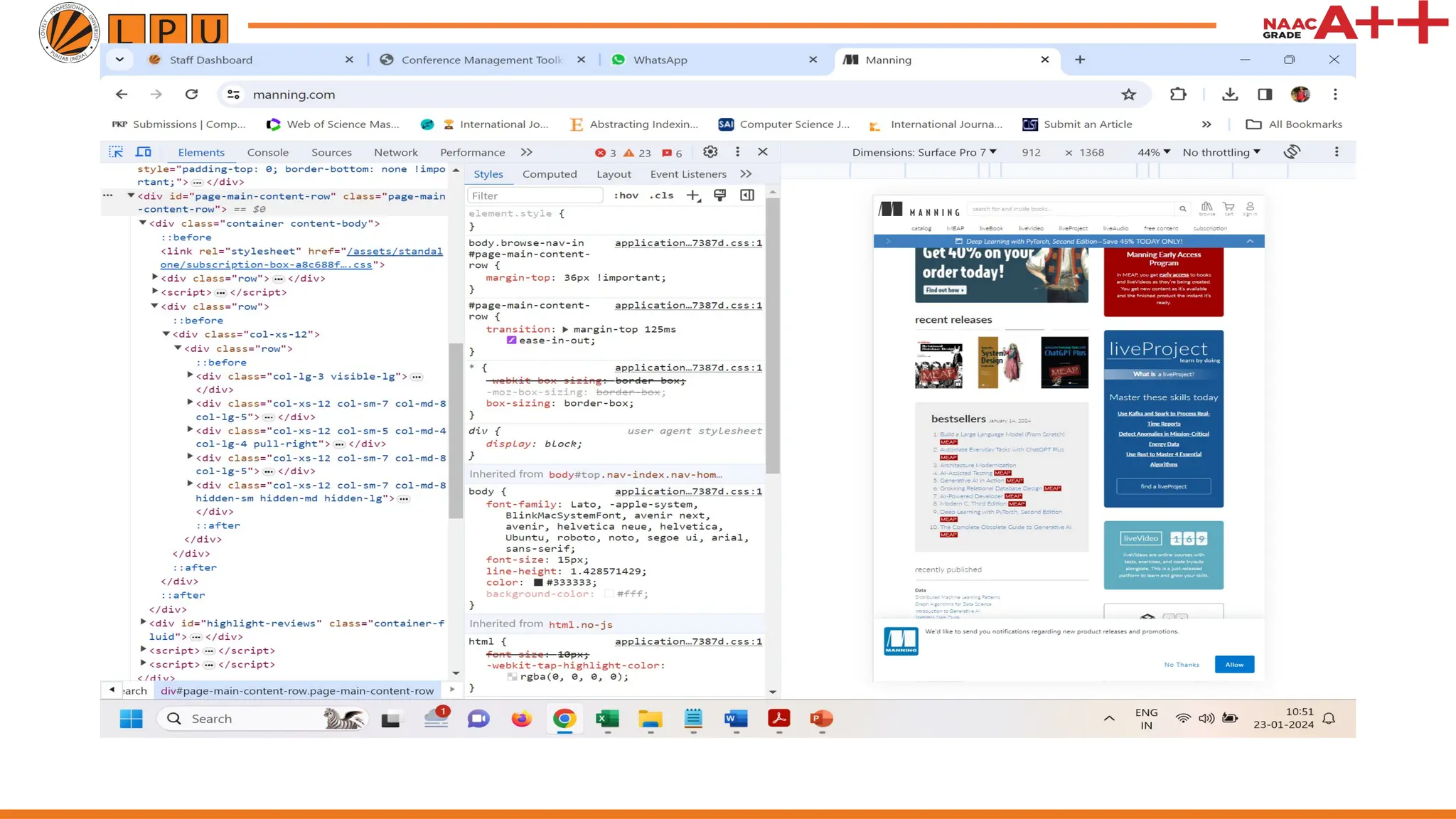The image size is (1456, 819).
Task: Toggle the device toolbar icon
Action: [144, 152]
